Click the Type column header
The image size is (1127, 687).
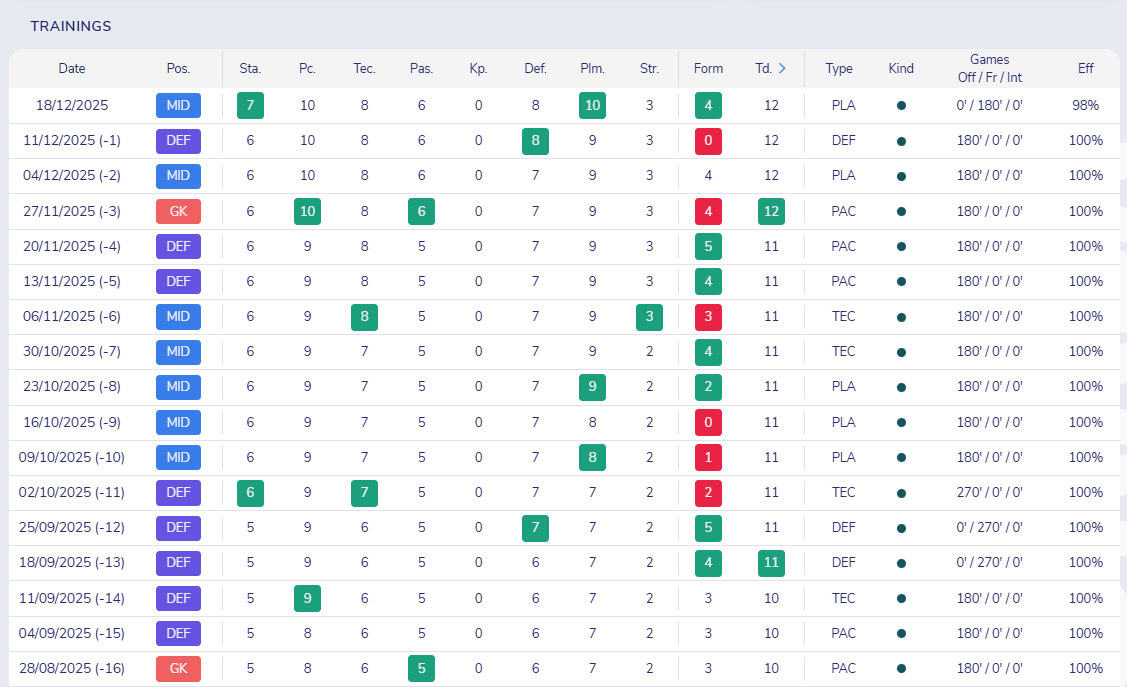839,68
